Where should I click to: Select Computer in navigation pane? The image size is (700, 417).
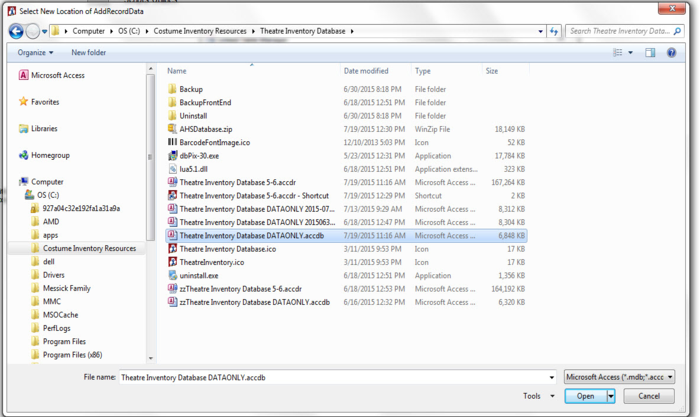coord(41,182)
